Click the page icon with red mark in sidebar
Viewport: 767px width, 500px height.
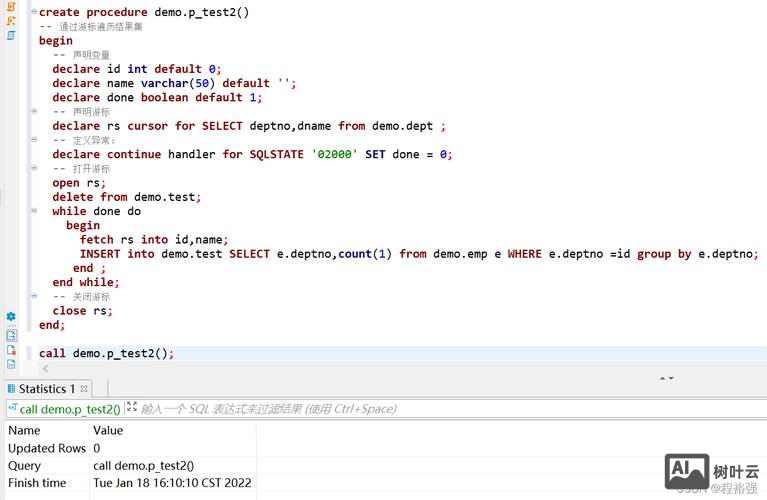[x=11, y=350]
